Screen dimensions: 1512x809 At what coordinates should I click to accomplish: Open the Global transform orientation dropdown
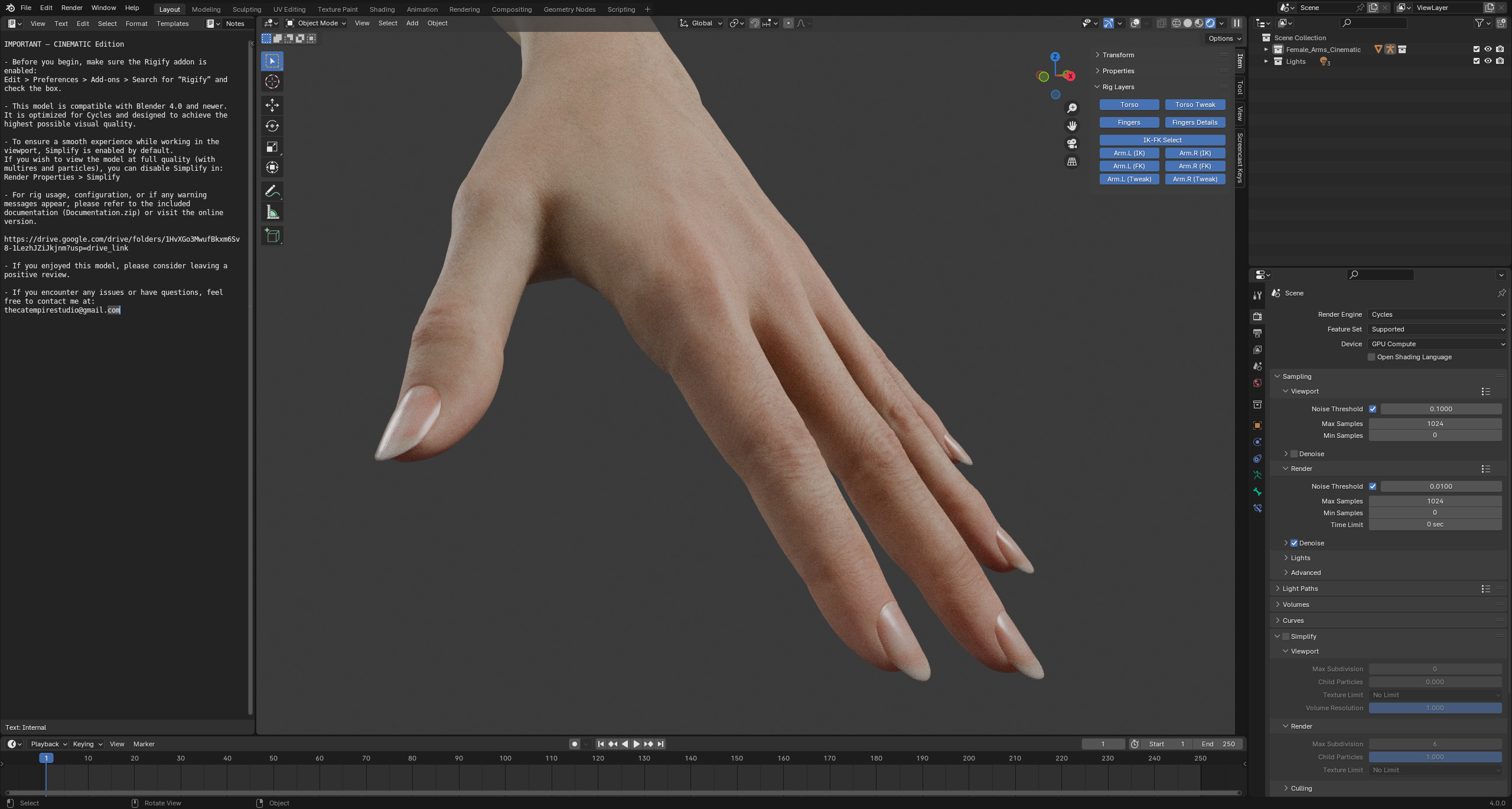pos(701,23)
